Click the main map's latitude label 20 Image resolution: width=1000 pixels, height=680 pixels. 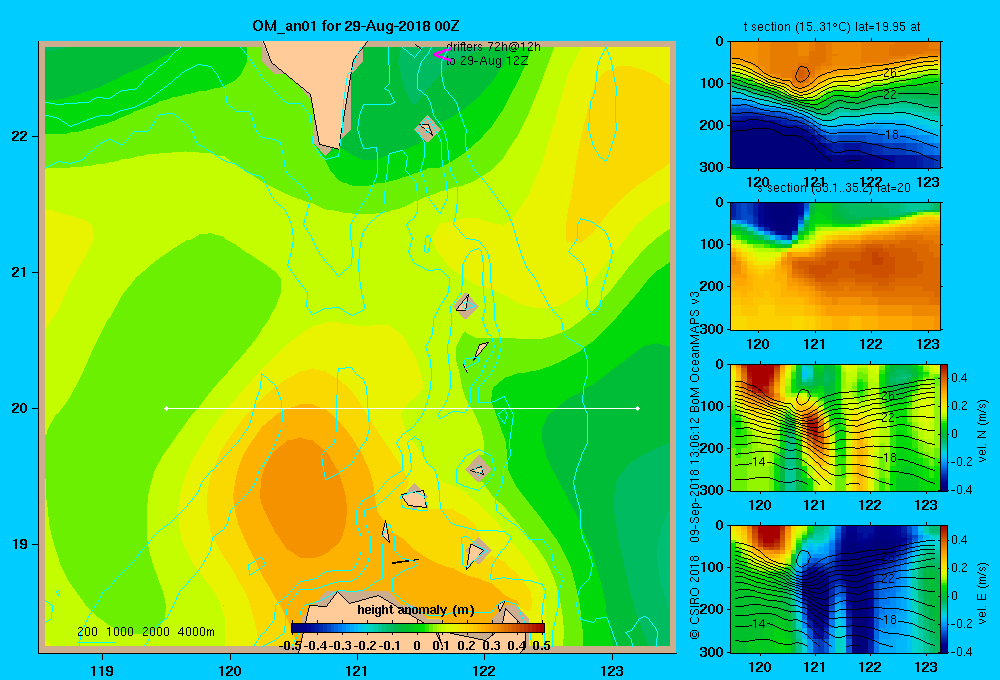(x=19, y=408)
